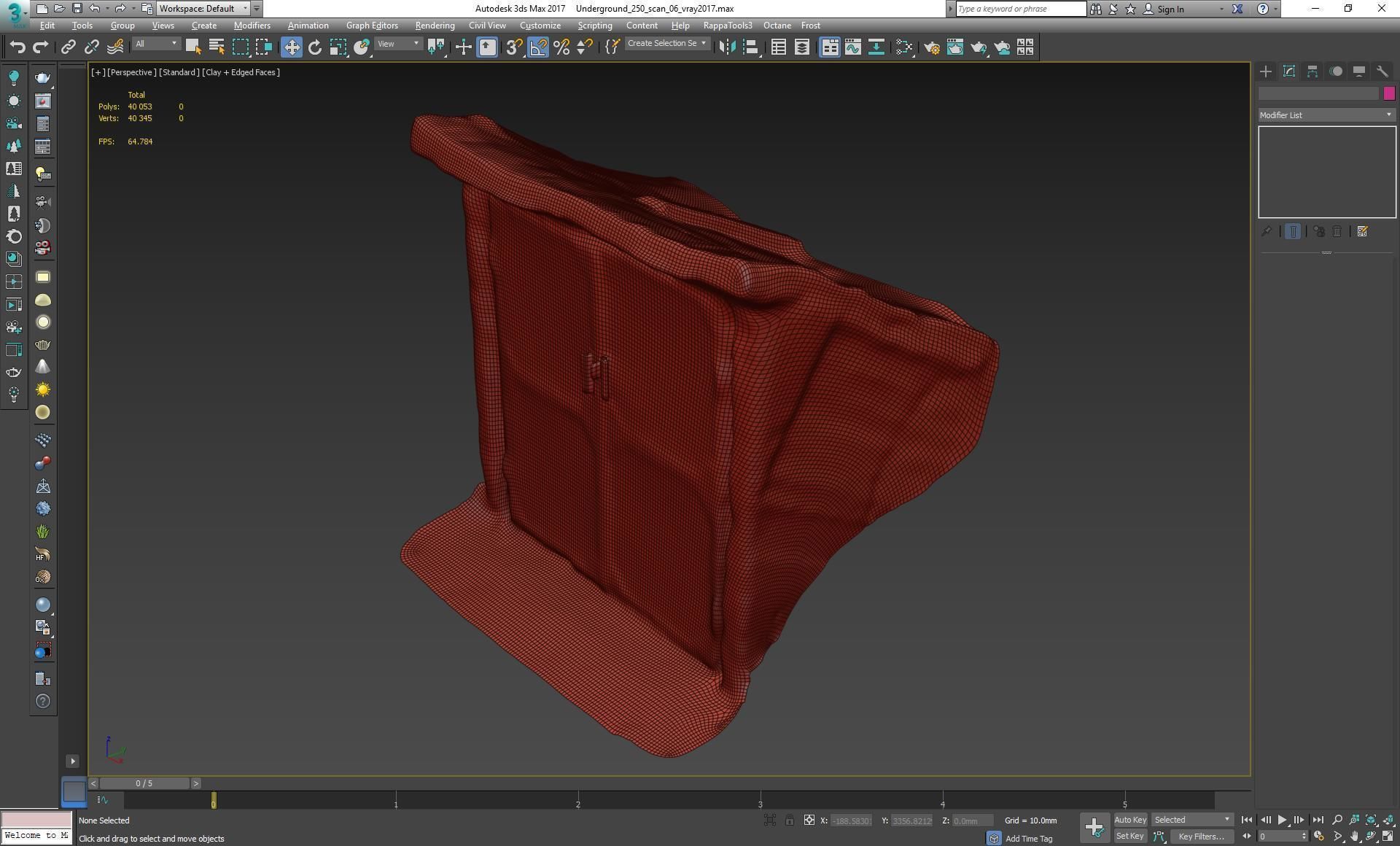The height and width of the screenshot is (846, 1400).
Task: Click the pink object color swatch
Action: pos(1388,93)
